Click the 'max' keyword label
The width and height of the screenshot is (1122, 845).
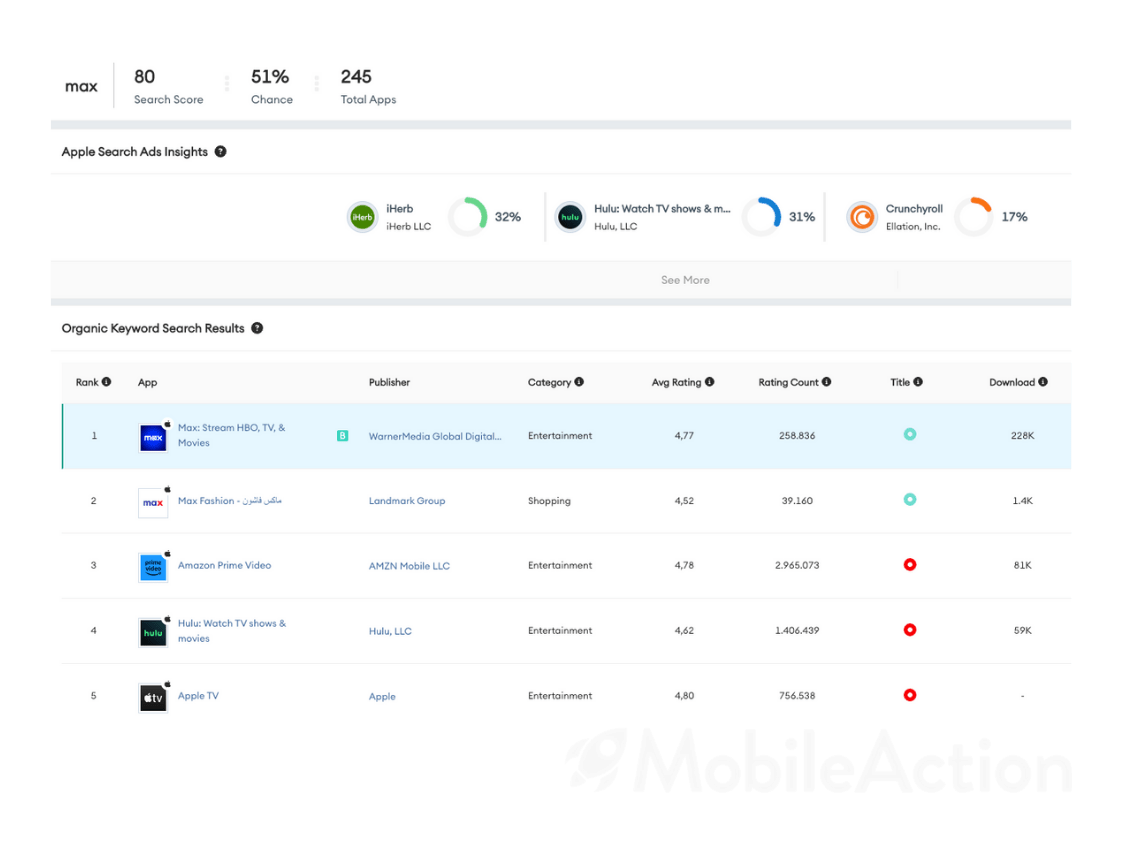pyautogui.click(x=81, y=87)
